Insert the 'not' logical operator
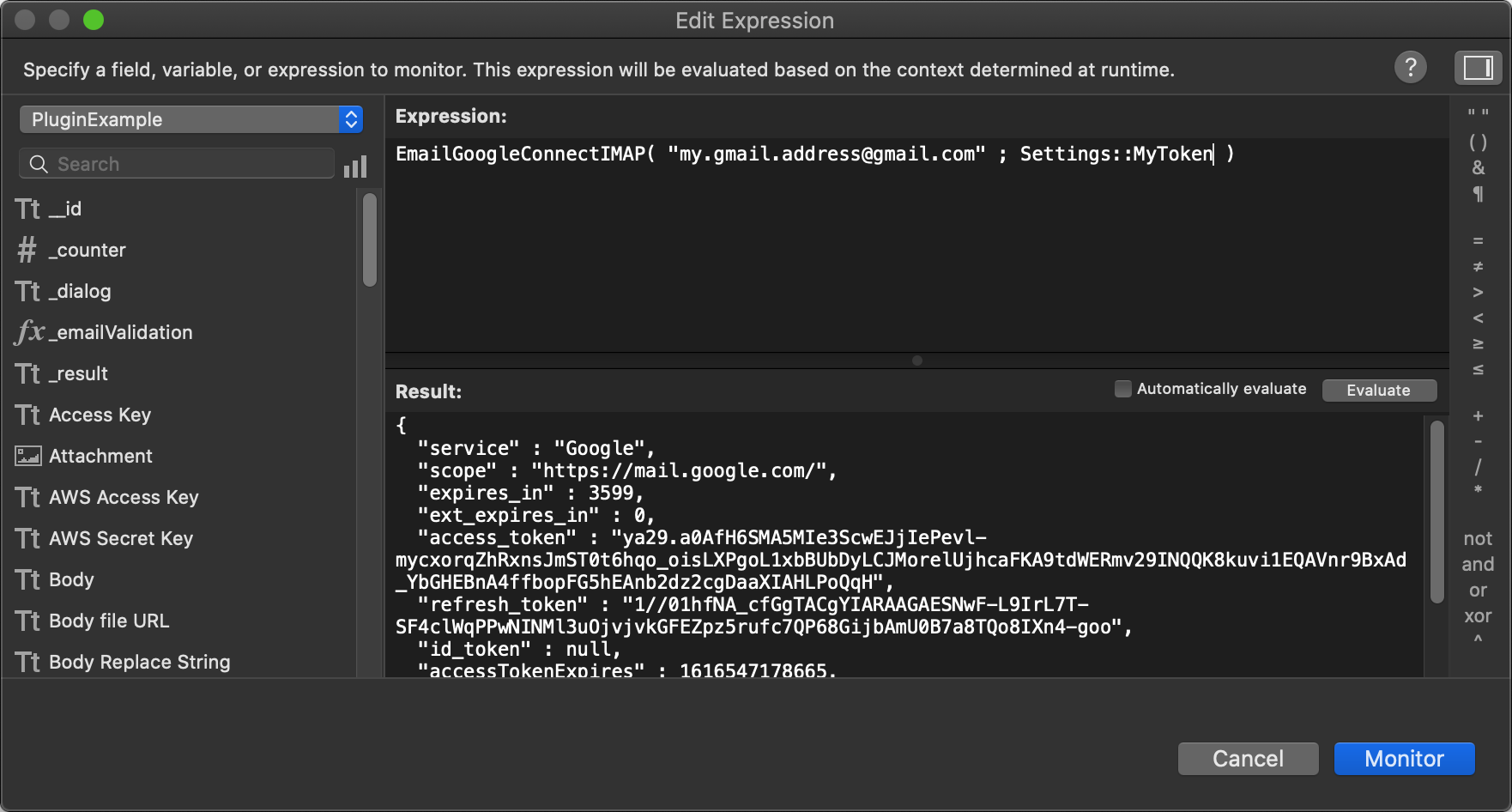The width and height of the screenshot is (1512, 812). [x=1478, y=539]
